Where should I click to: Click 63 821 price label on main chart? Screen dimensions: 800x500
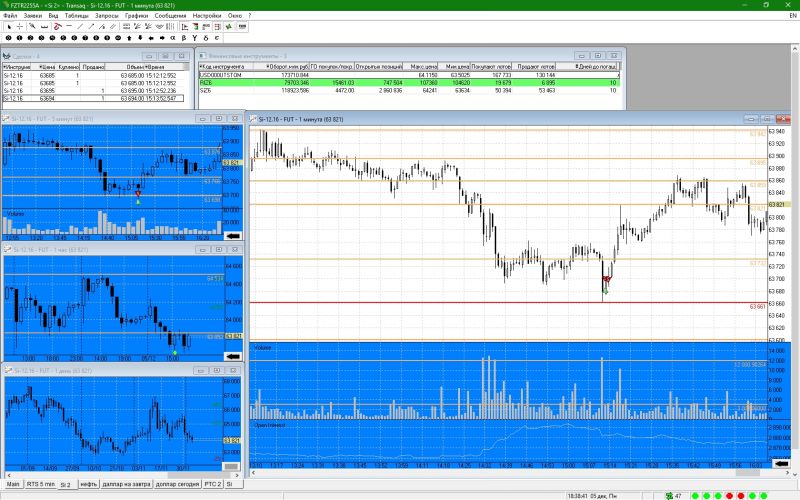779,204
